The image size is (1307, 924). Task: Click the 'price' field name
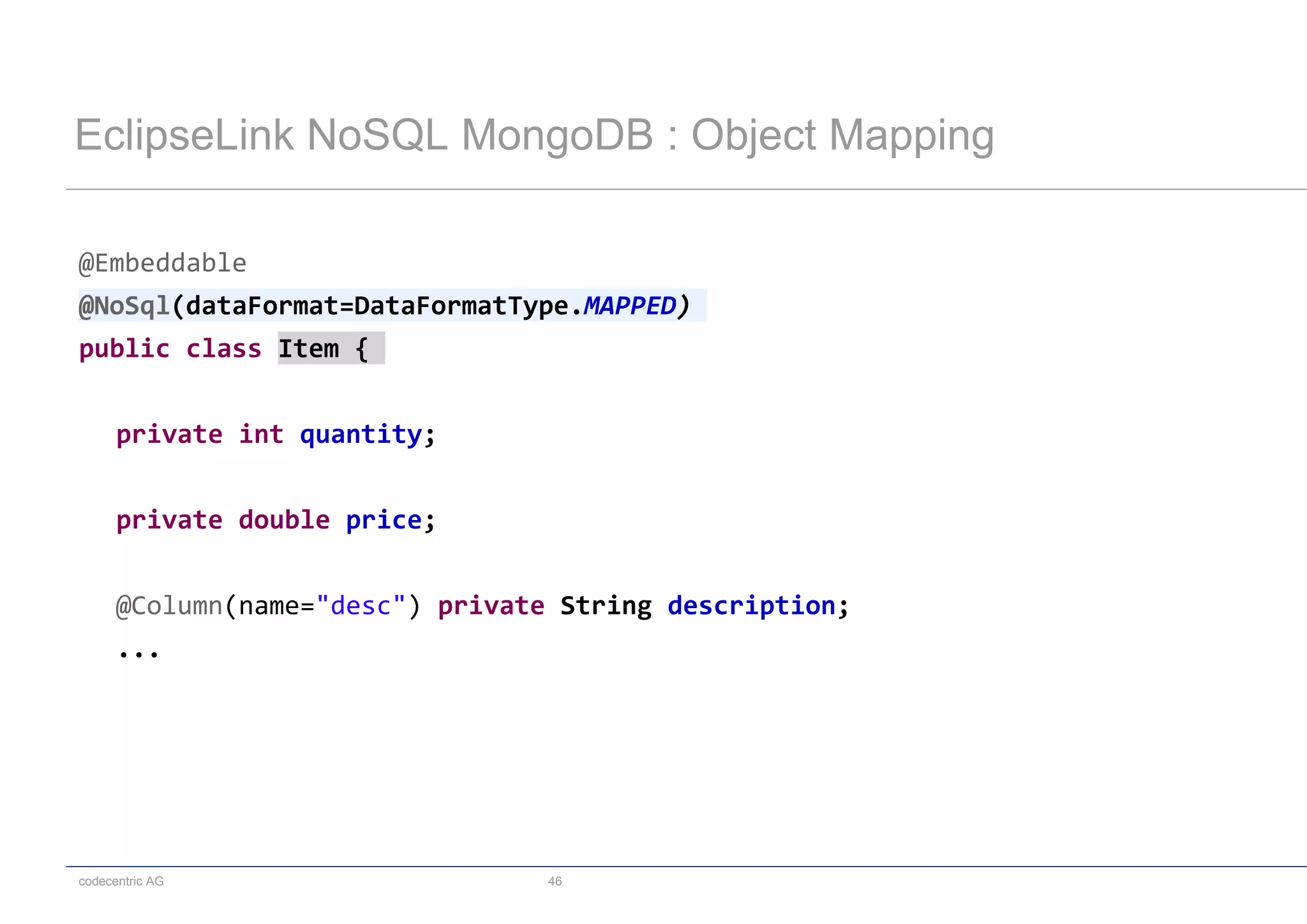(x=384, y=520)
